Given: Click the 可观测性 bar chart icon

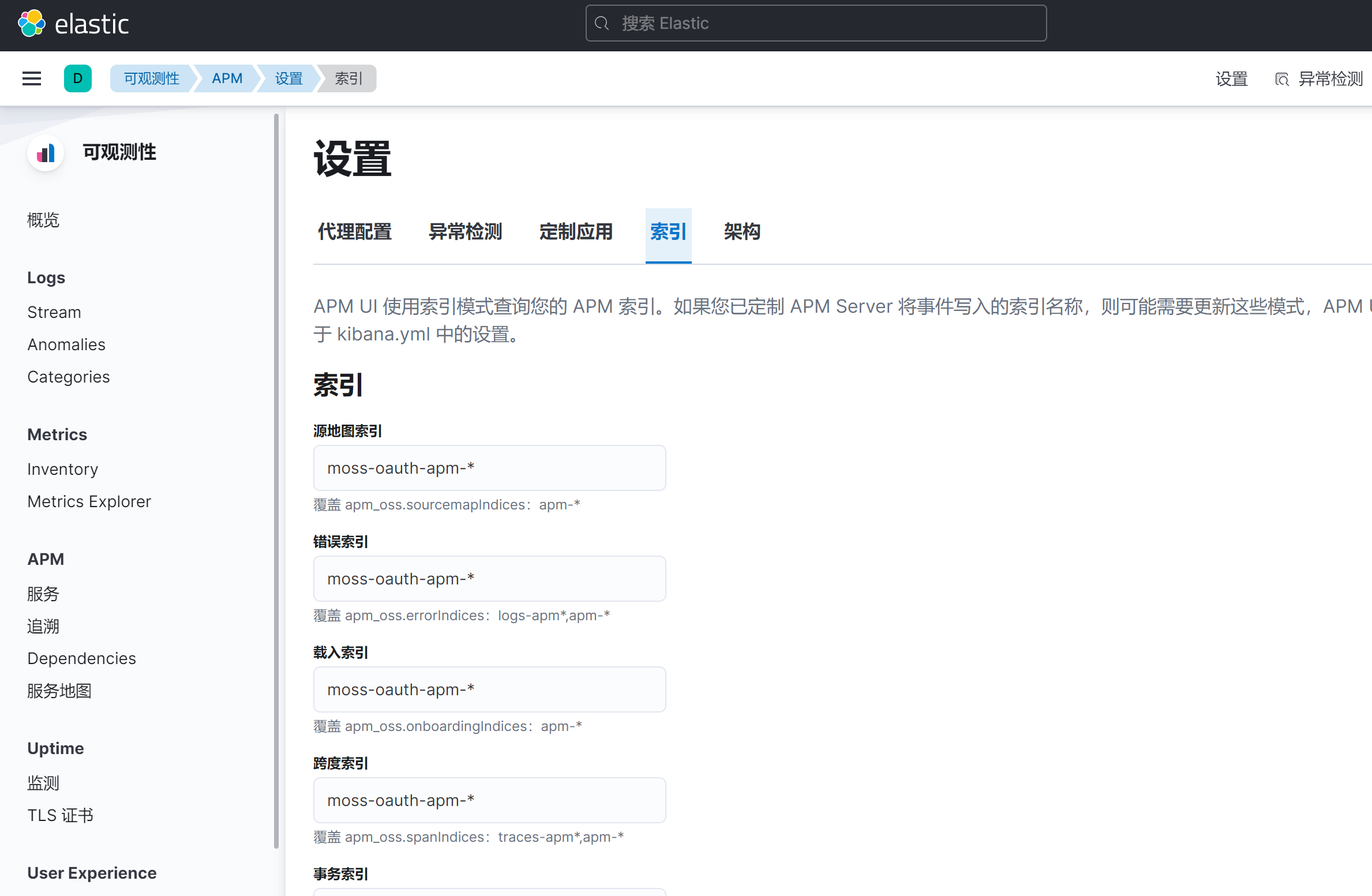Looking at the screenshot, I should point(45,153).
